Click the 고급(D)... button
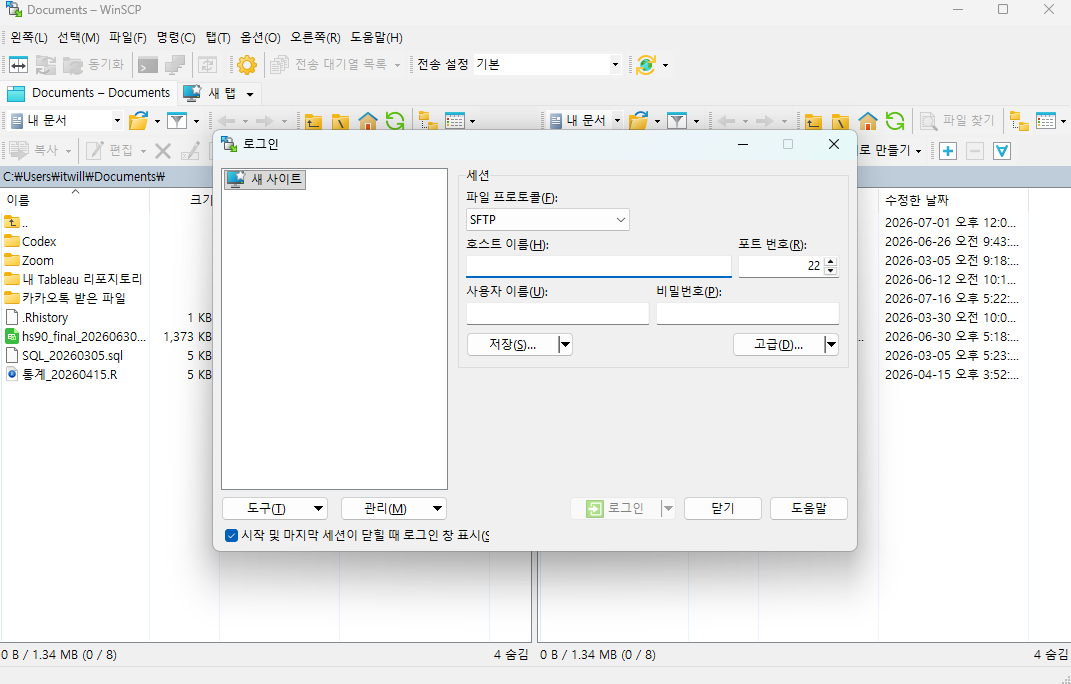This screenshot has width=1071, height=684. (x=779, y=344)
